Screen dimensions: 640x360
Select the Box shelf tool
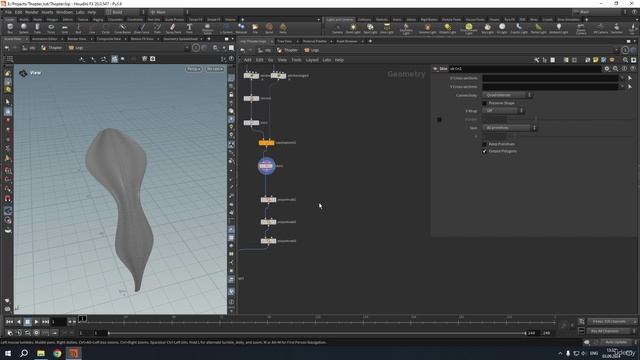click(x=10, y=28)
